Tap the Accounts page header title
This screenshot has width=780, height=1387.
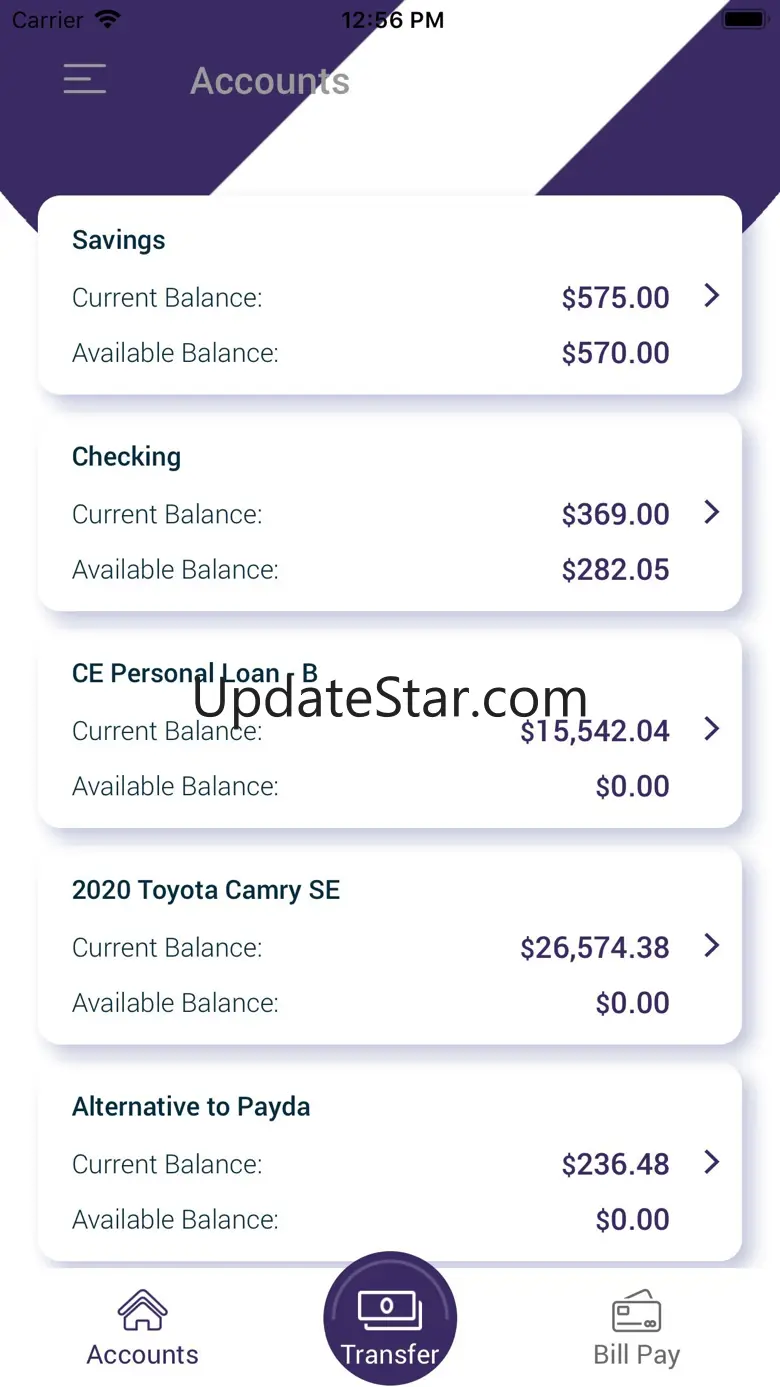pyautogui.click(x=270, y=81)
